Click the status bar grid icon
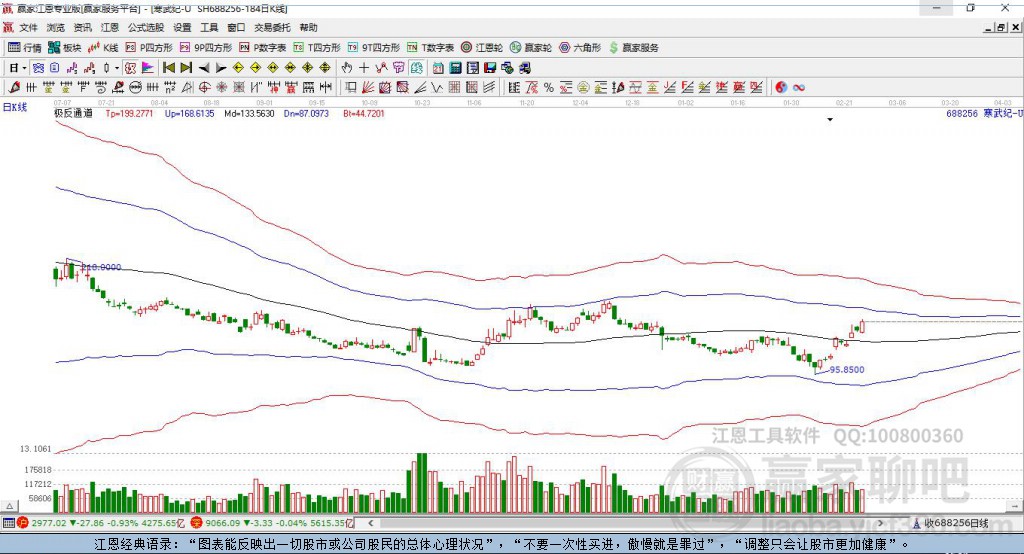 8,523
